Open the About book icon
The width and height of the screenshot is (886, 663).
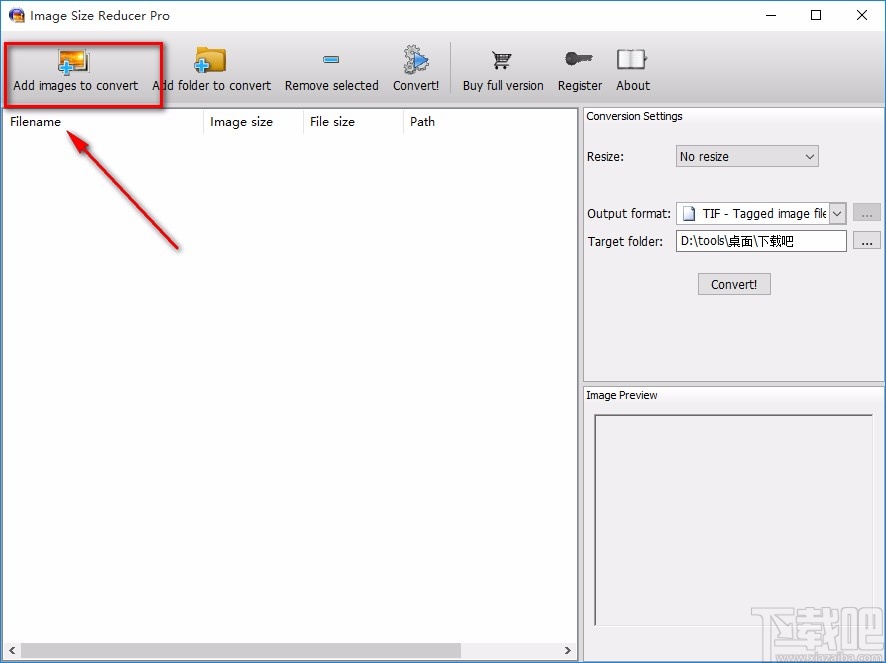(632, 59)
